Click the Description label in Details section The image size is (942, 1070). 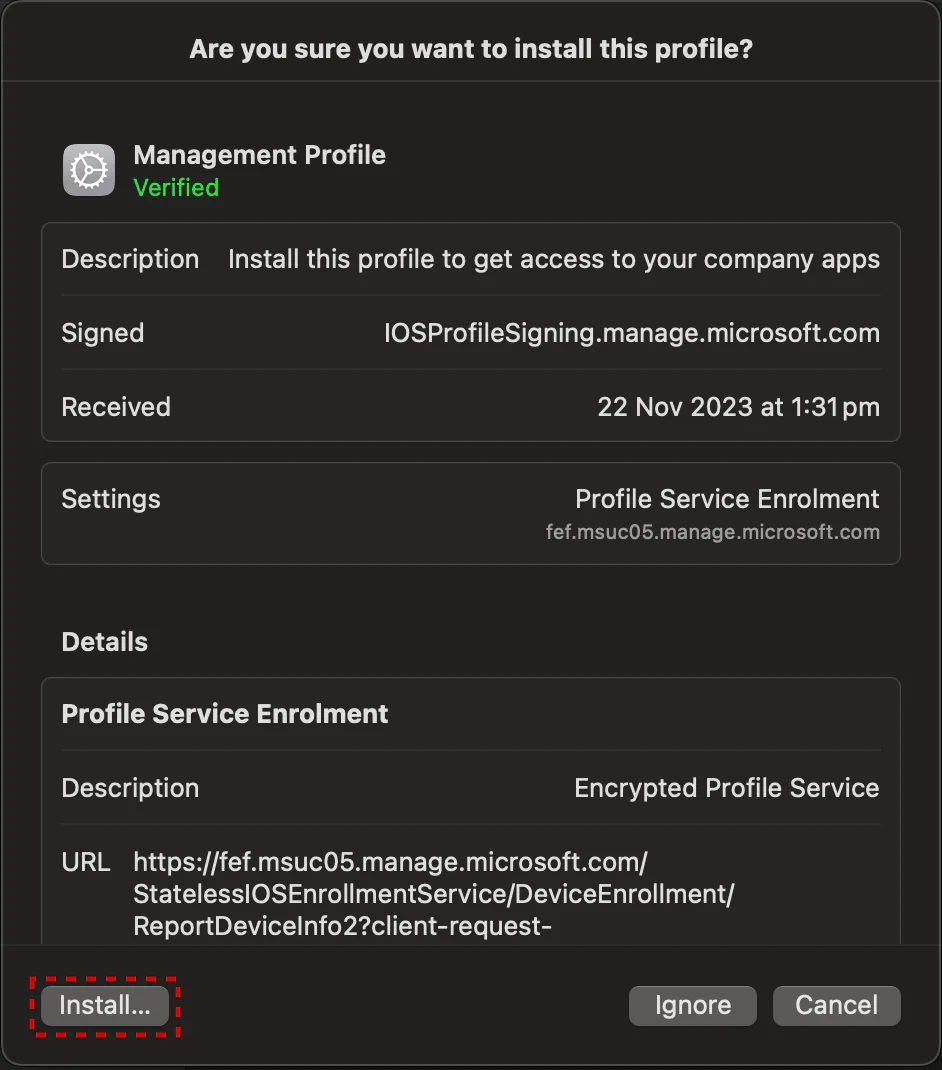tap(130, 788)
